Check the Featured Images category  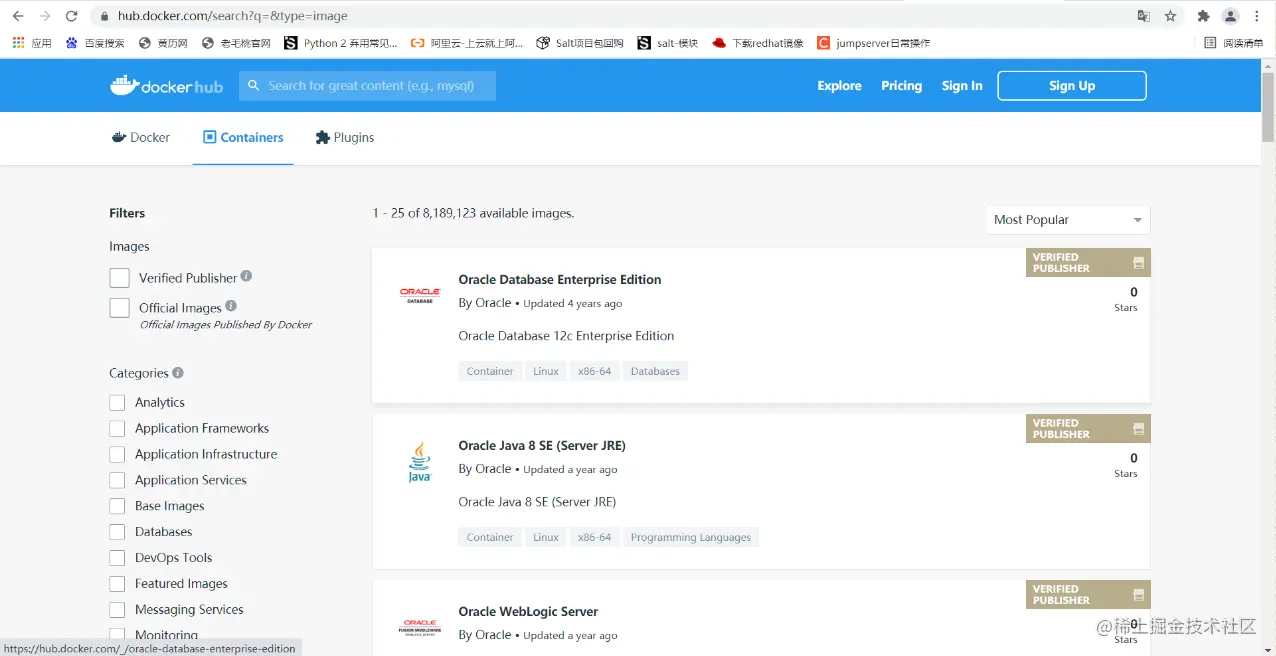coord(117,584)
